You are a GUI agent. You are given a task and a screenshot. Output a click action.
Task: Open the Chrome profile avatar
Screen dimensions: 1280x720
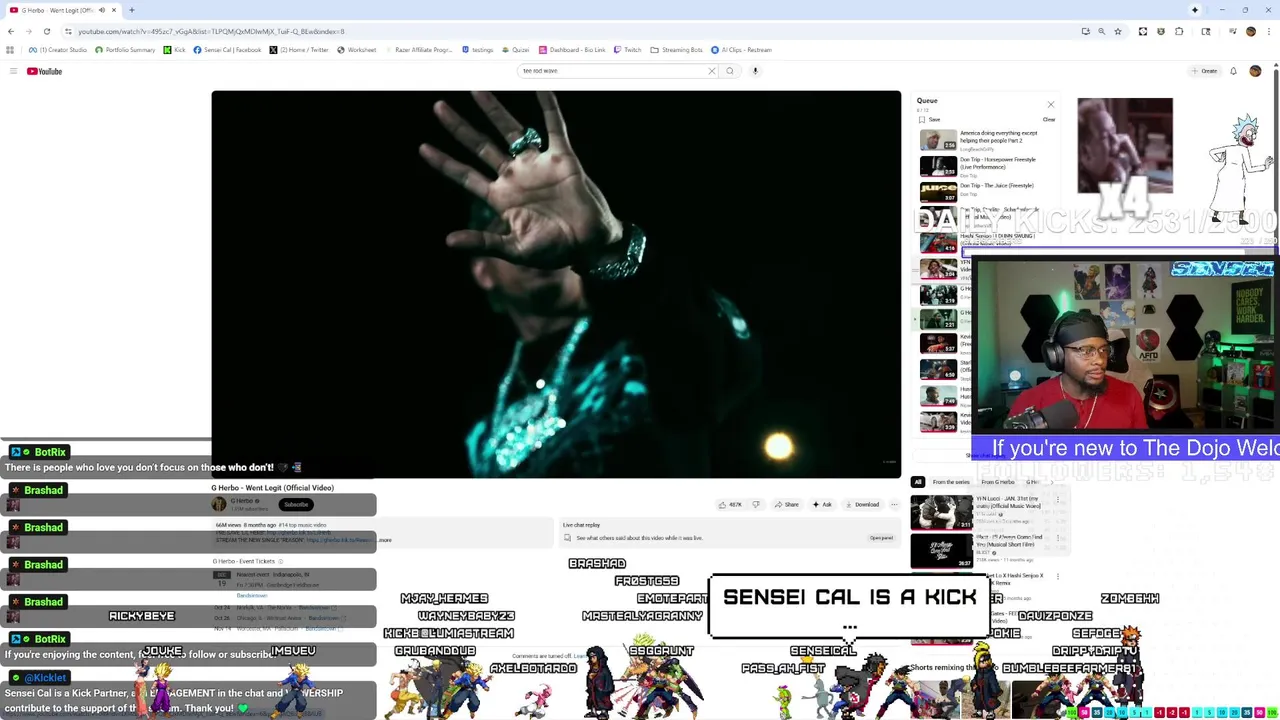tap(1250, 31)
